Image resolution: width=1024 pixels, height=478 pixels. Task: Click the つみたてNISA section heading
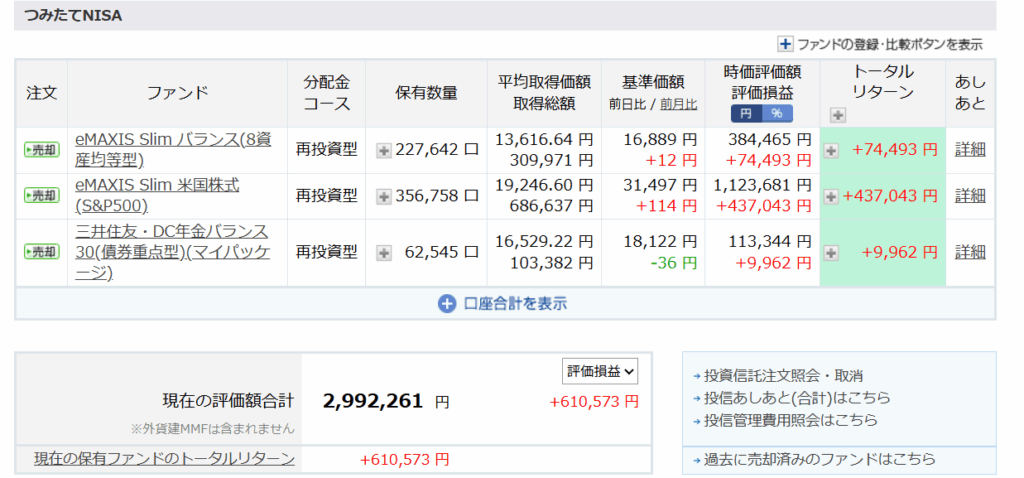point(73,16)
